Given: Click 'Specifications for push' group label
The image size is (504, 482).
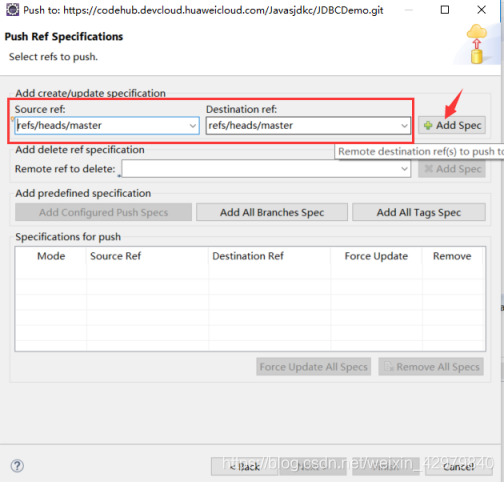Looking at the screenshot, I should coord(68,237).
